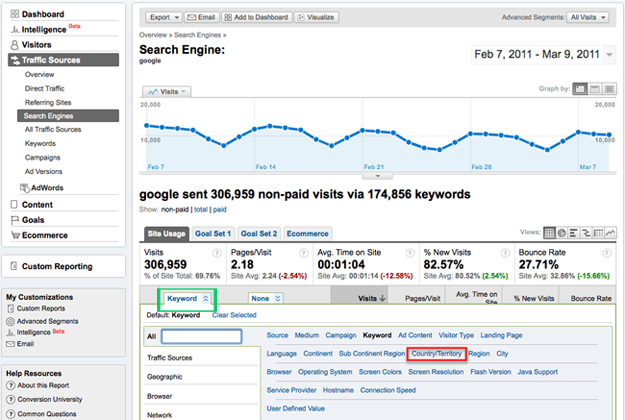The width and height of the screenshot is (625, 420).
Task: Click the Feb 7 data point on graph
Action: [x=147, y=126]
